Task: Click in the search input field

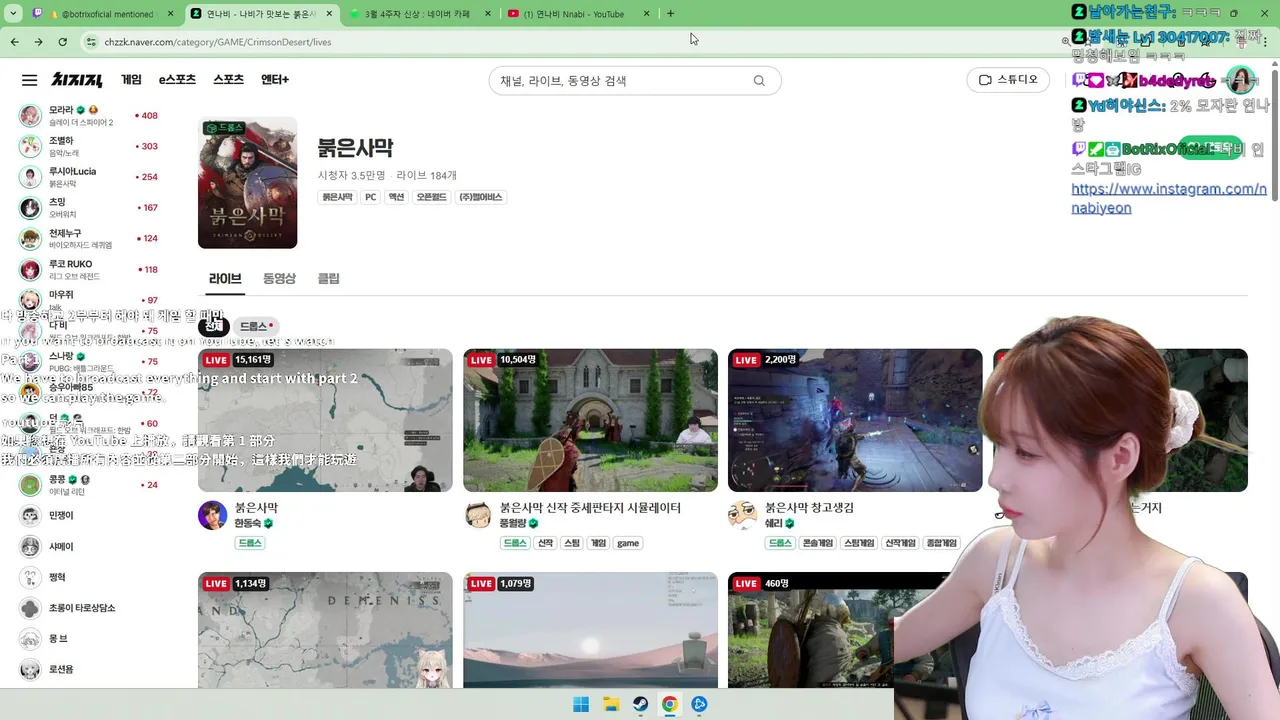Action: [x=620, y=81]
